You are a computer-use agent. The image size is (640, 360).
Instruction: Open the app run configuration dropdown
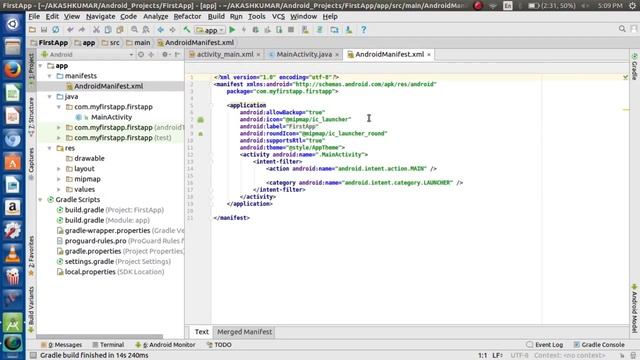click(x=210, y=30)
